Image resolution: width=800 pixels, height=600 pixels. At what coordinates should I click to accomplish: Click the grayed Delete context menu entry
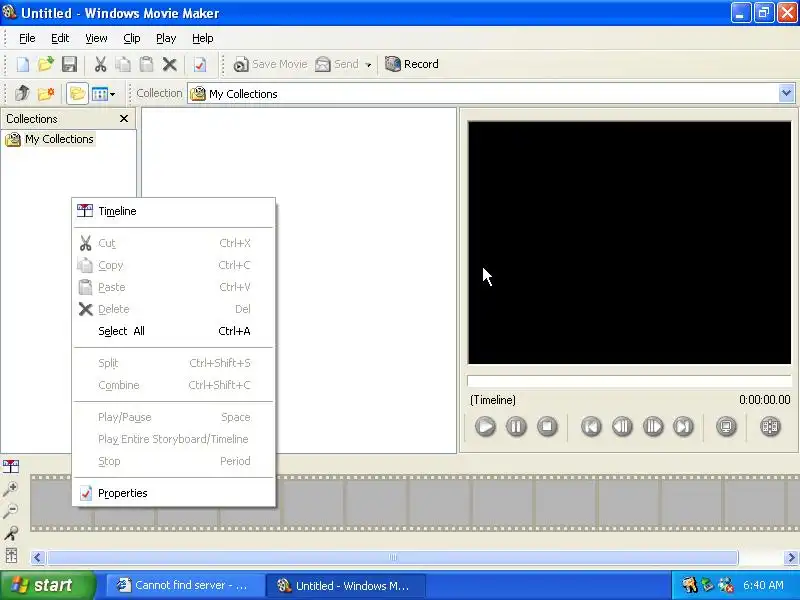(x=173, y=309)
